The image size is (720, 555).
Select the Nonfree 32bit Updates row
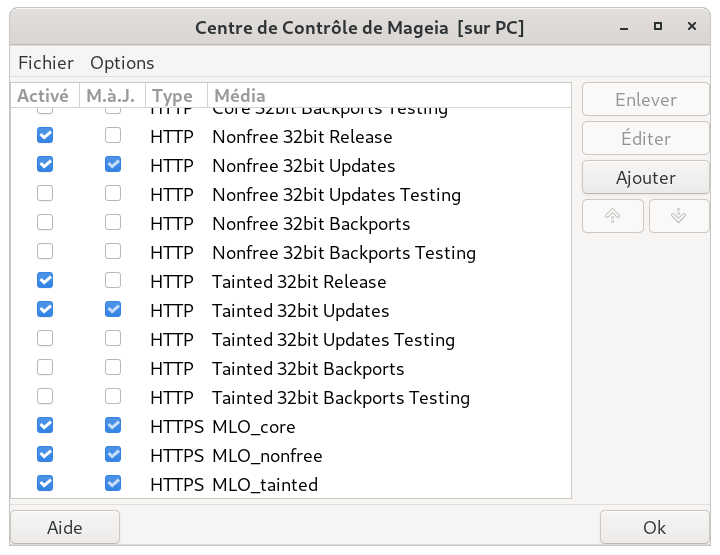(291, 165)
